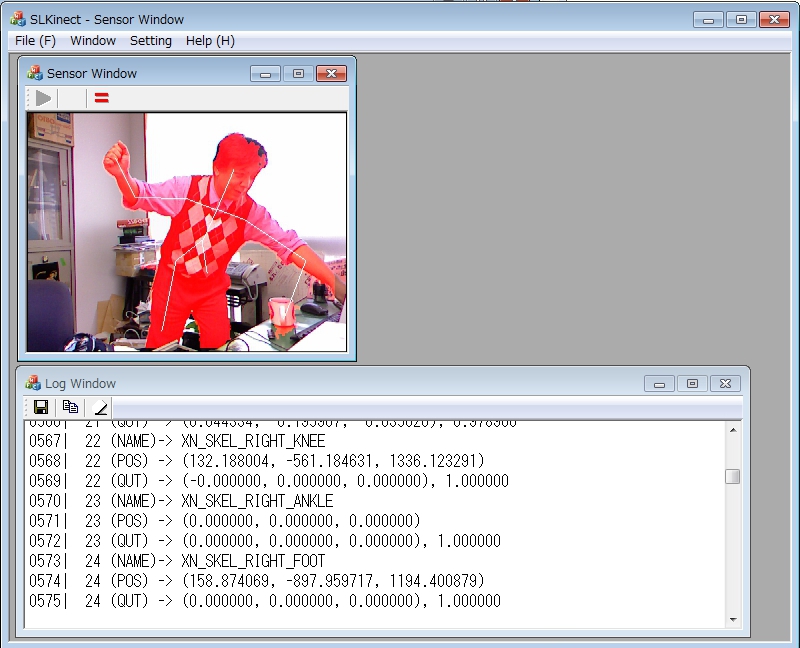
Task: Click the Kinect camera skeleton view
Action: [x=186, y=231]
